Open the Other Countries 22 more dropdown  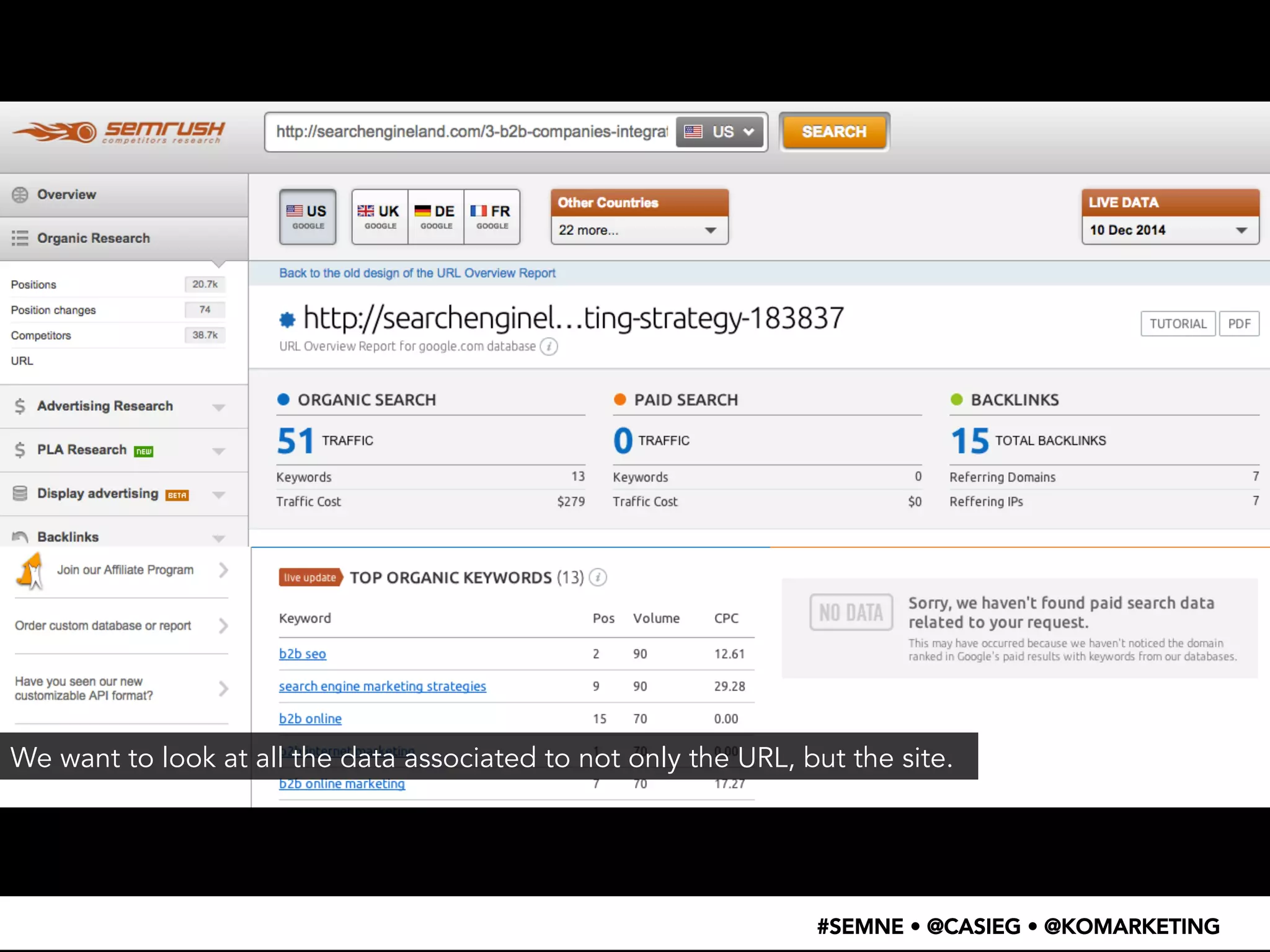pos(639,230)
